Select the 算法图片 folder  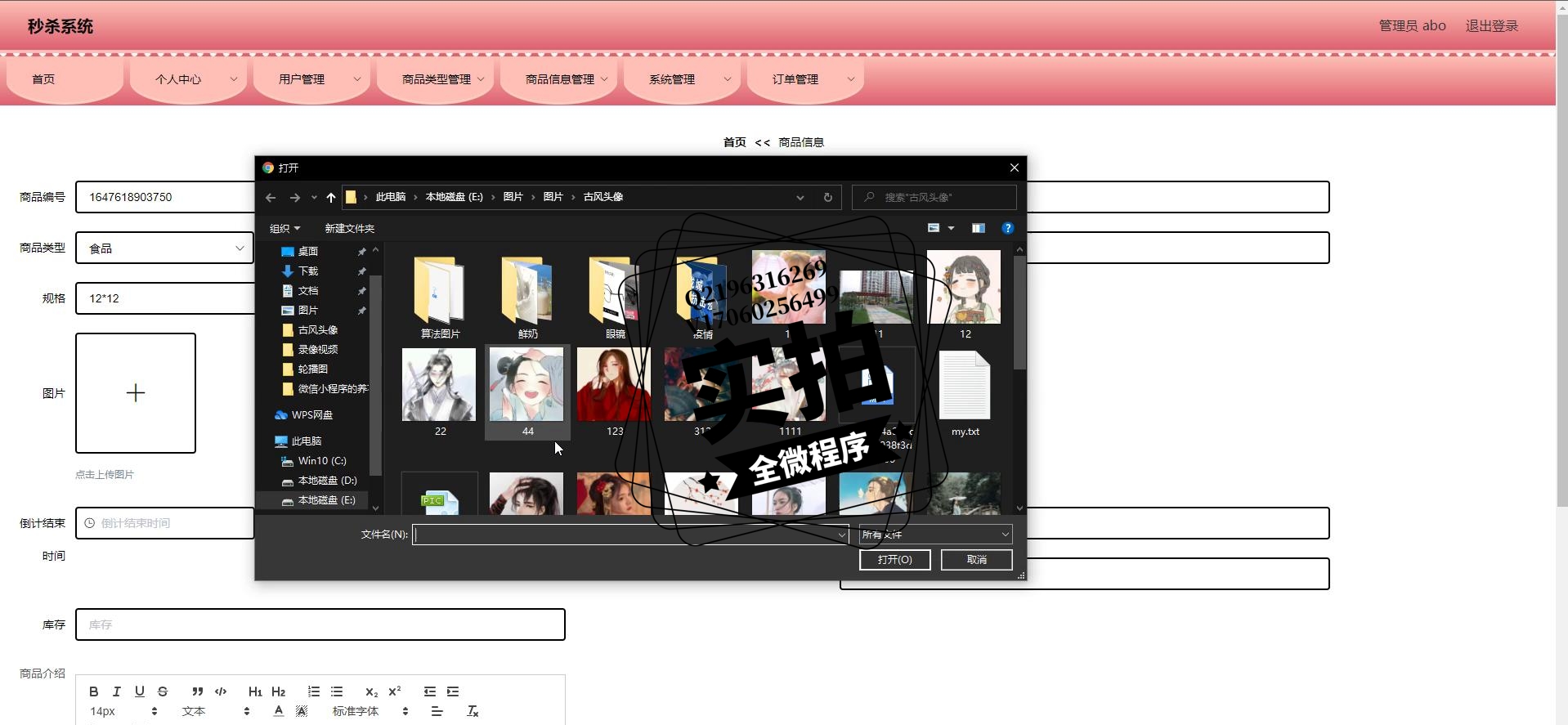[x=440, y=296]
